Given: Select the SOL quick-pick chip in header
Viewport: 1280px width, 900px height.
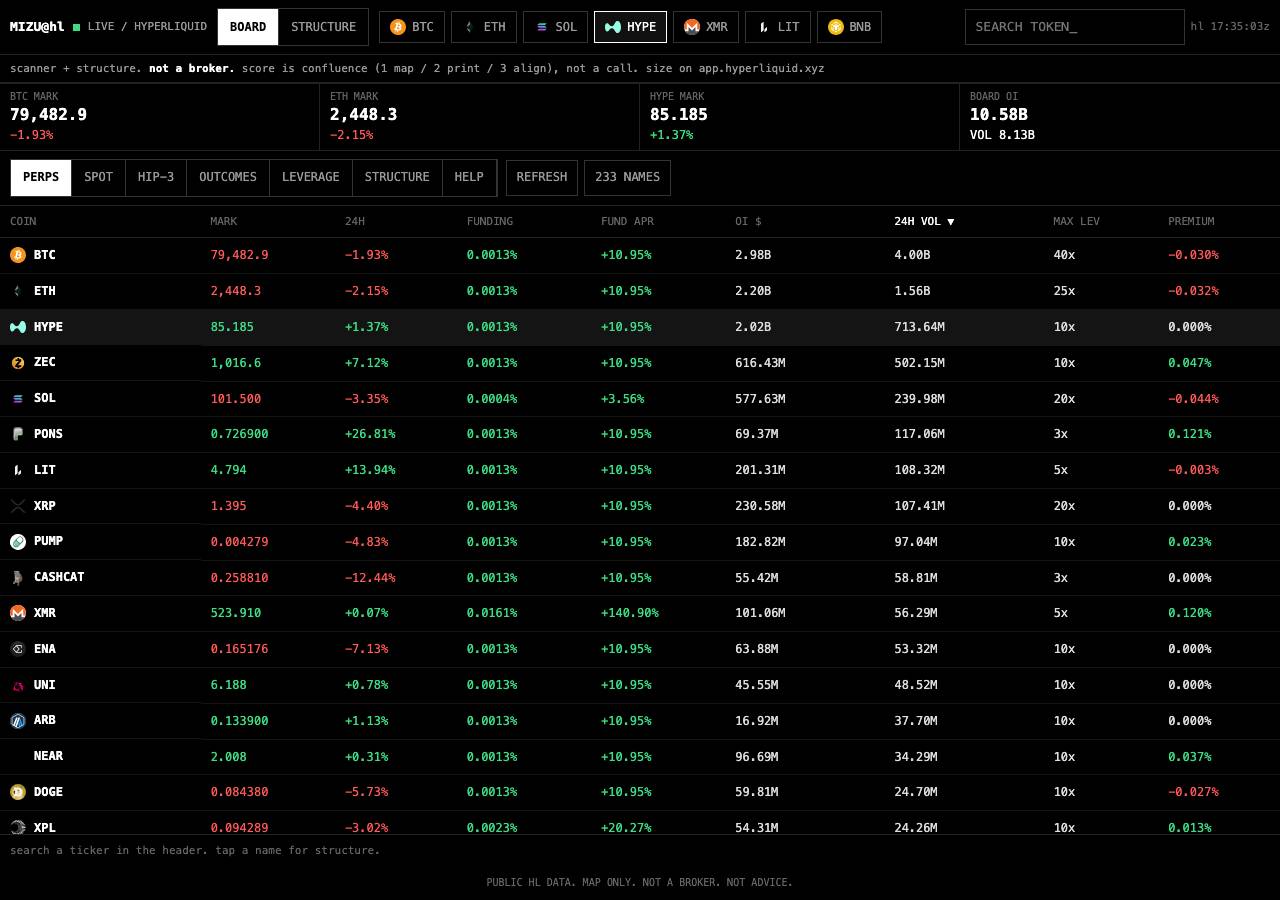Looking at the screenshot, I should 556,27.
